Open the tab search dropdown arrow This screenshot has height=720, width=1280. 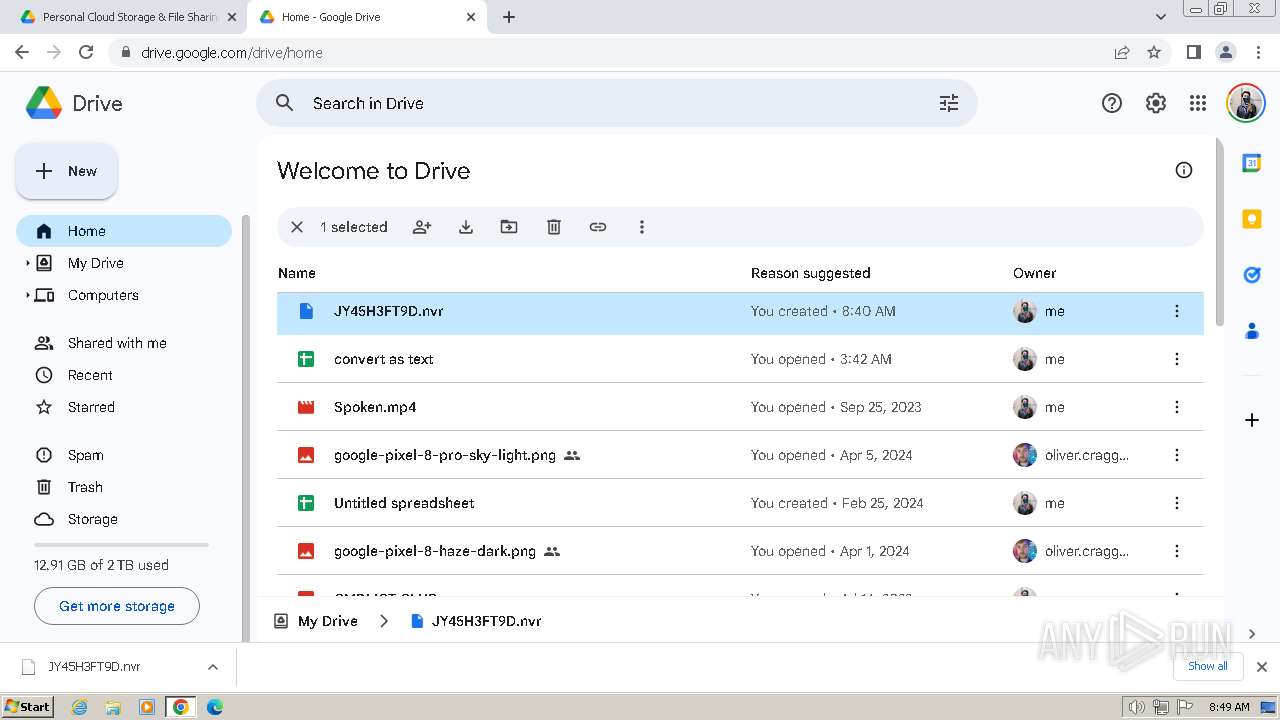[1160, 17]
